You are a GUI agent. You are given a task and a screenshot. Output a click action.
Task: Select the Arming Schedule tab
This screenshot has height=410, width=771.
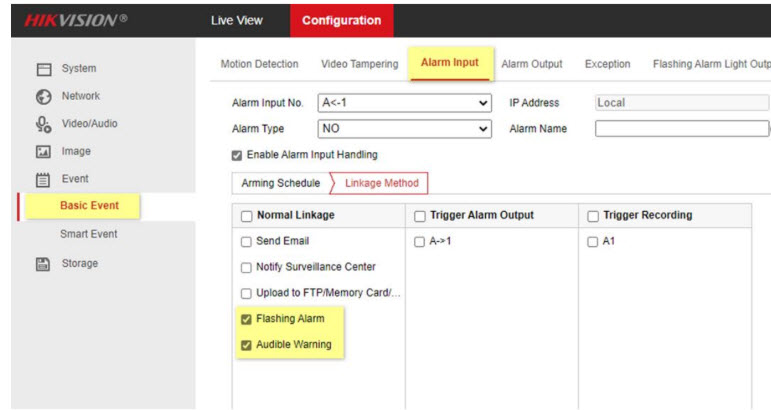(280, 183)
